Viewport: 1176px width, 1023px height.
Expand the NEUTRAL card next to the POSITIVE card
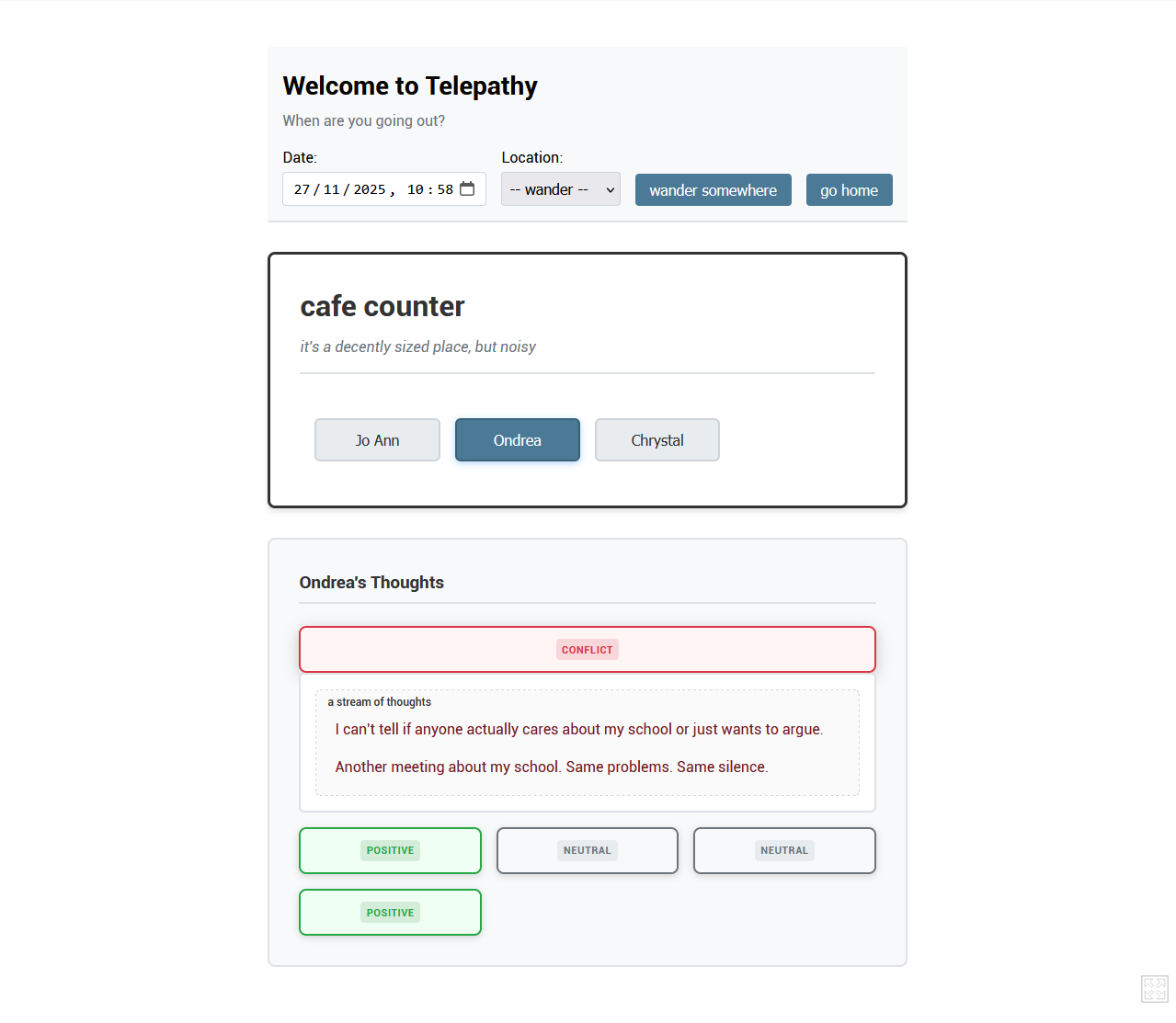(587, 850)
